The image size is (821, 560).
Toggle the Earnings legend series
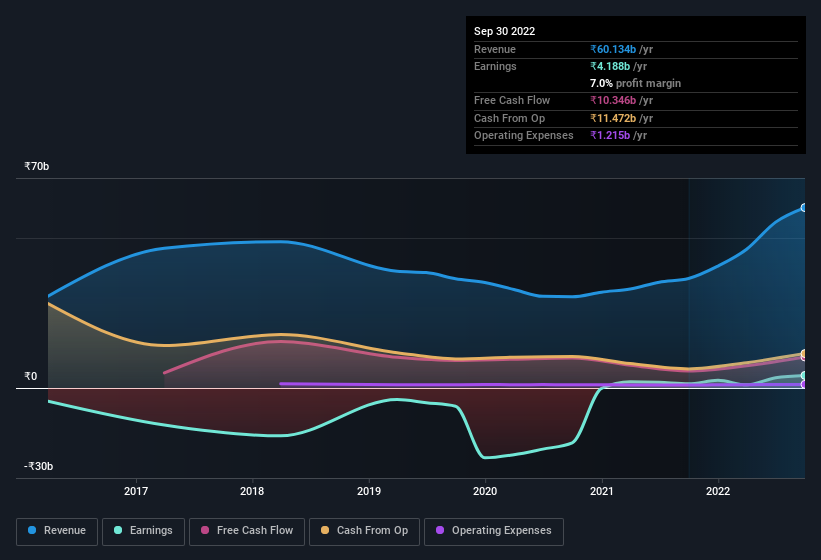pyautogui.click(x=143, y=531)
